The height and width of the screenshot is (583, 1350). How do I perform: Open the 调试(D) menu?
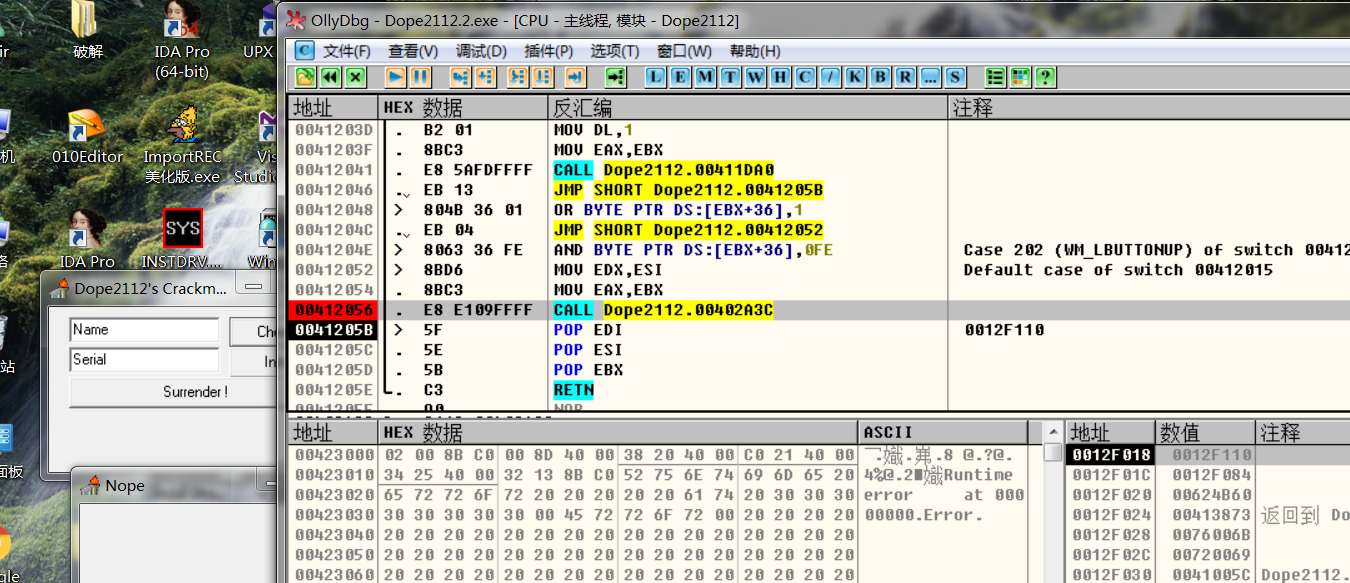coord(481,51)
